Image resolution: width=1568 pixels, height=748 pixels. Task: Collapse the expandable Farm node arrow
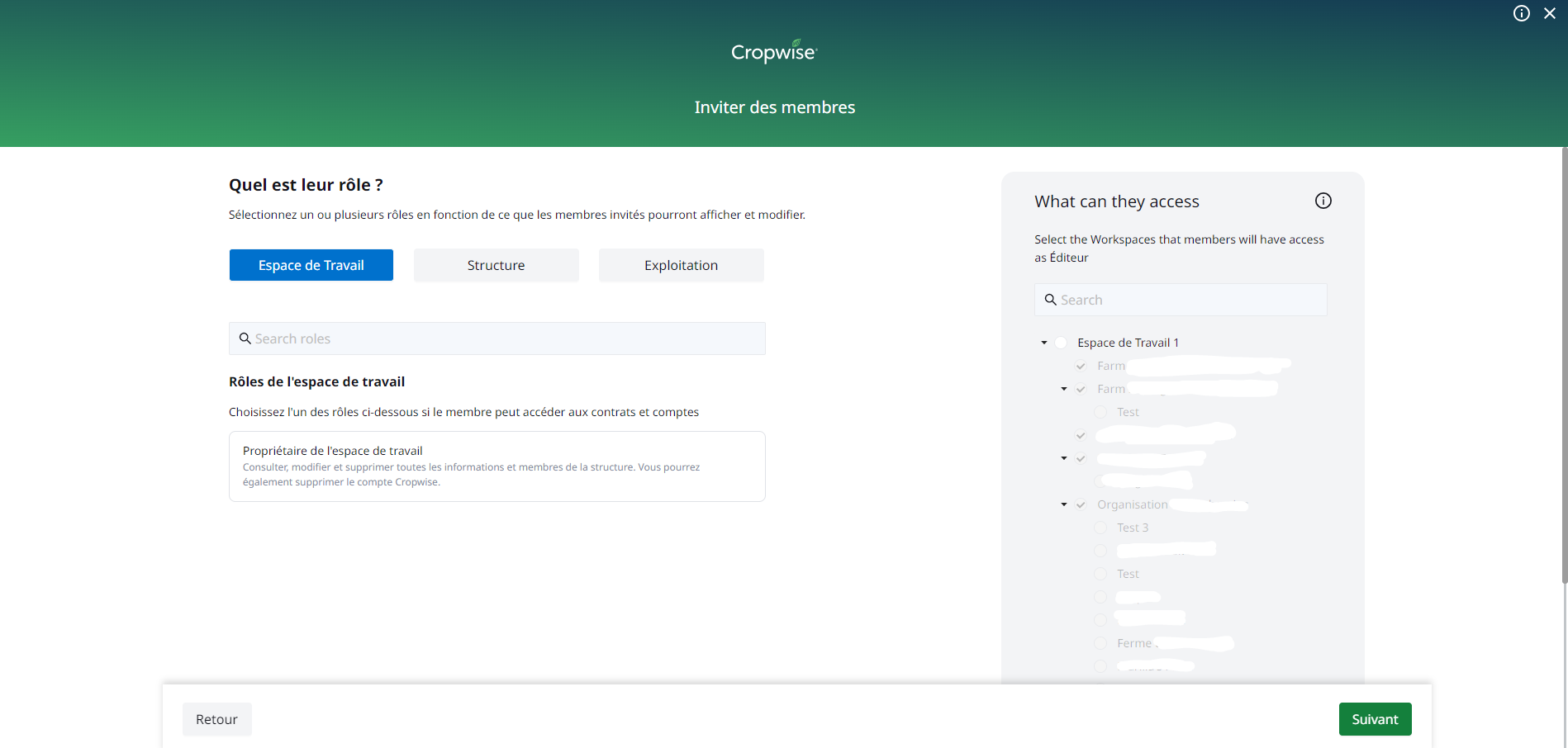pyautogui.click(x=1064, y=389)
